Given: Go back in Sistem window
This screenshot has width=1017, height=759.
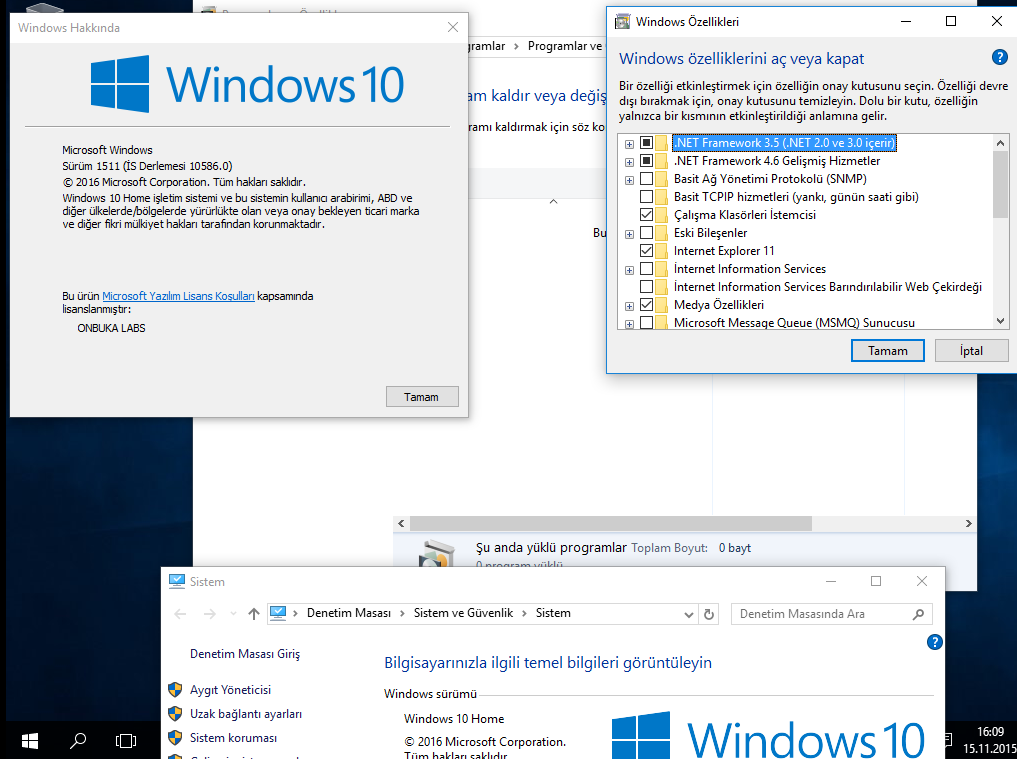Looking at the screenshot, I should [x=180, y=614].
